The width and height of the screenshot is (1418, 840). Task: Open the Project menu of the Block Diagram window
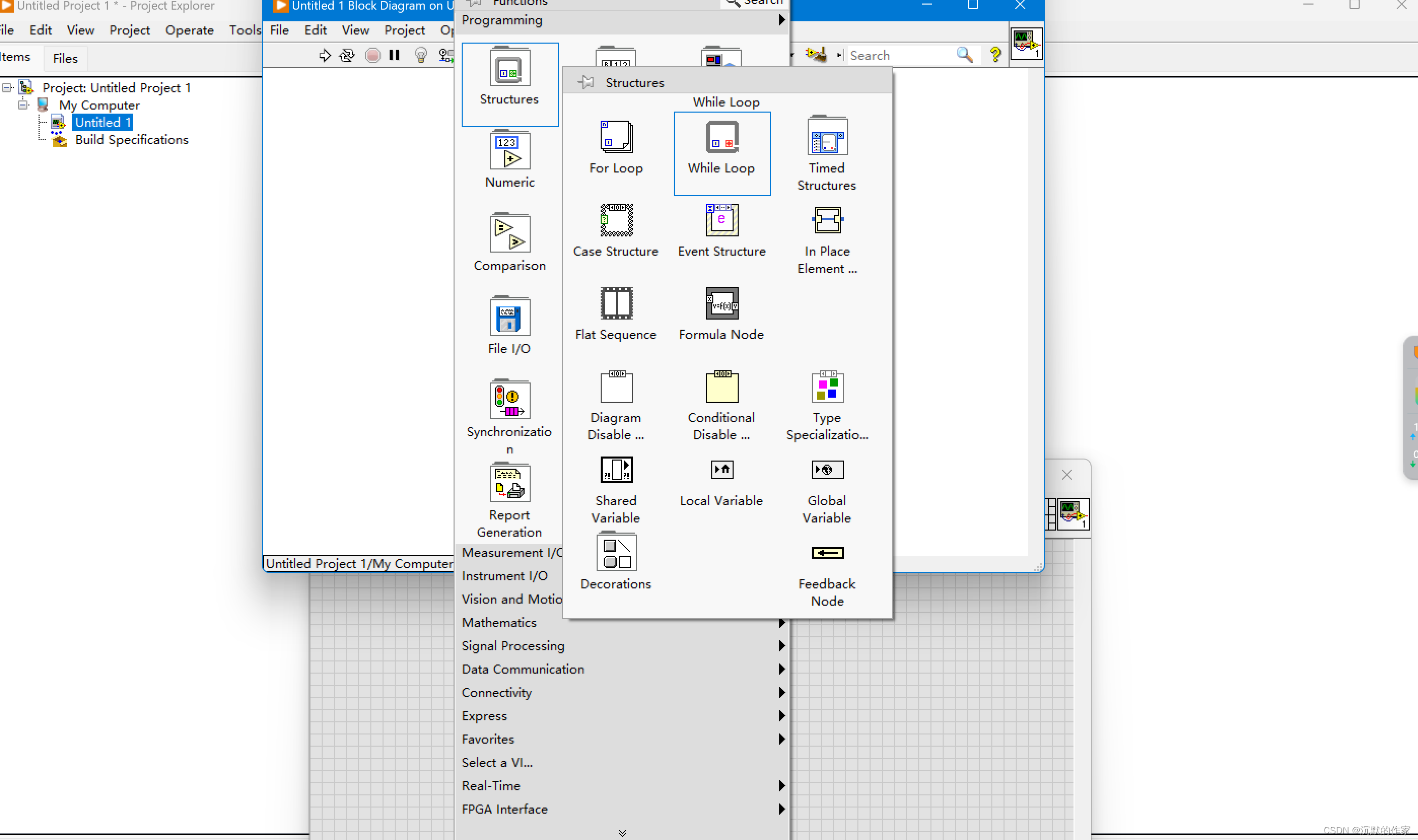pyautogui.click(x=404, y=30)
